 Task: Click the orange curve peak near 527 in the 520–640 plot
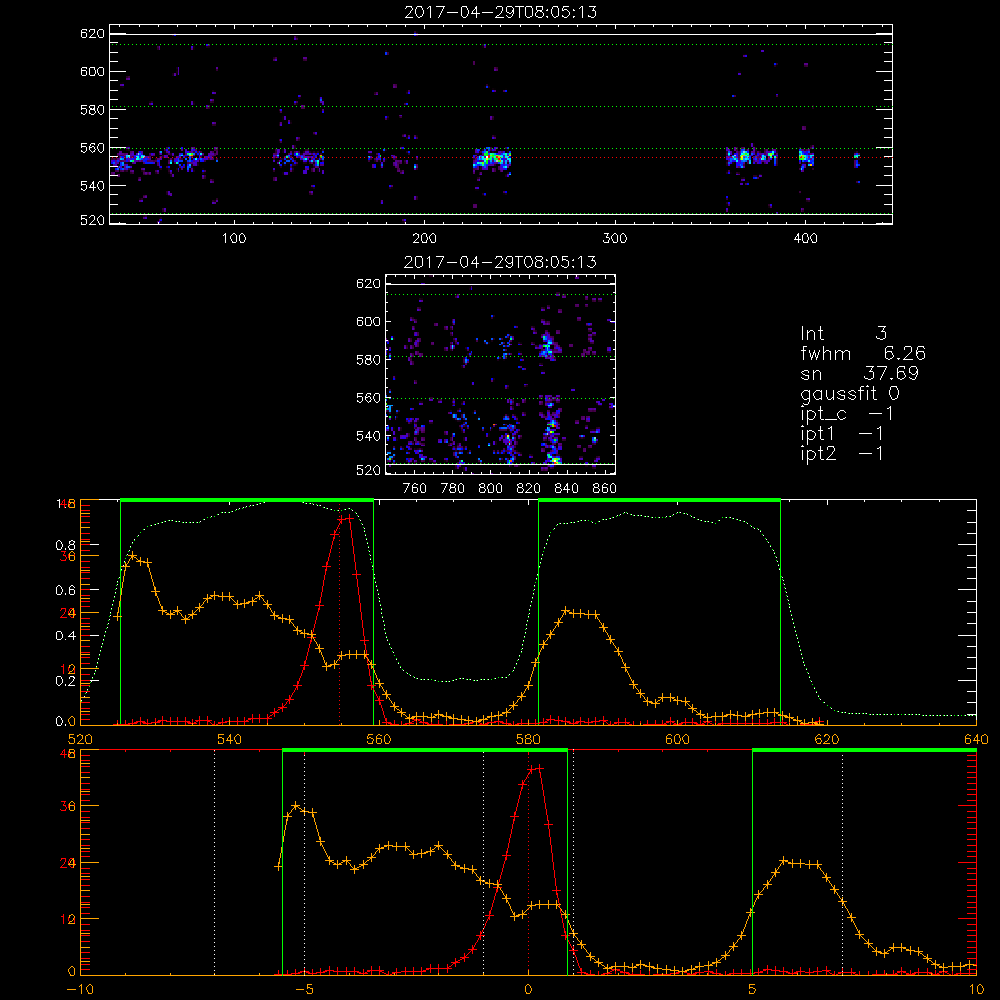pyautogui.click(x=133, y=555)
